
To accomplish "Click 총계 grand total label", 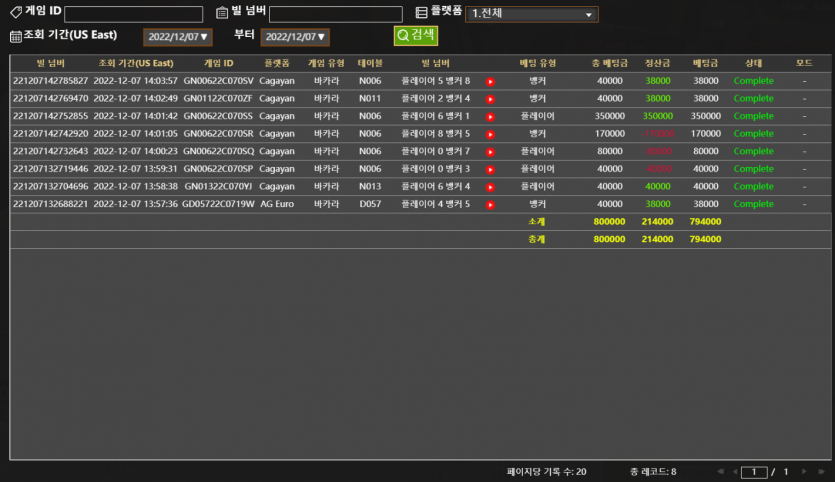I will [x=536, y=239].
